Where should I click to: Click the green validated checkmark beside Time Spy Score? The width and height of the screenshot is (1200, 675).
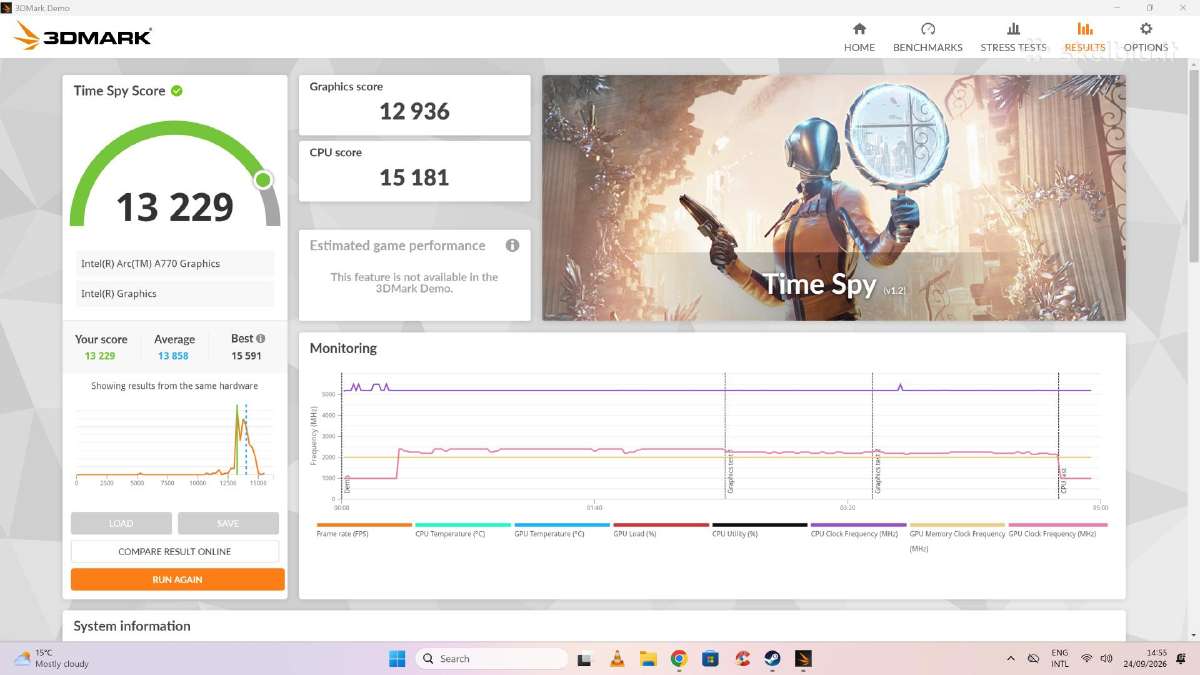(177, 91)
